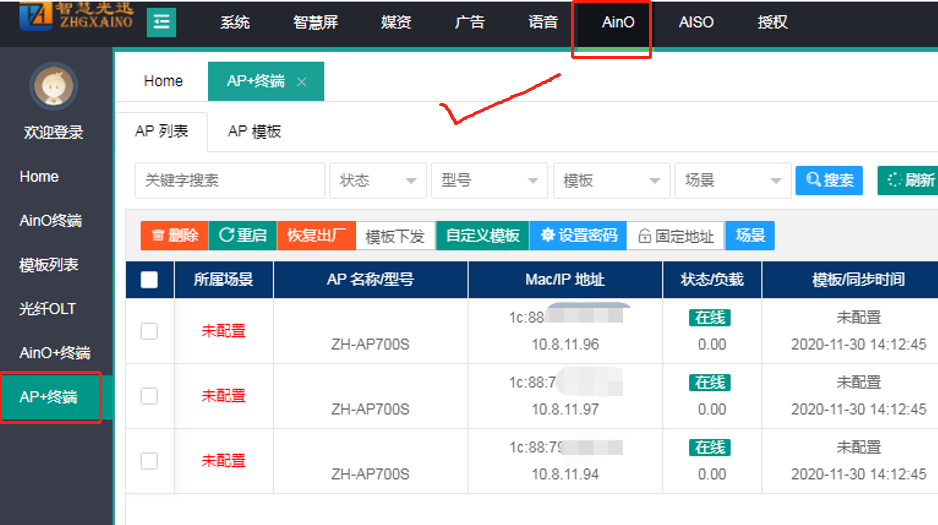This screenshot has width=938, height=525.
Task: Click the 模板下发 button
Action: (x=395, y=236)
